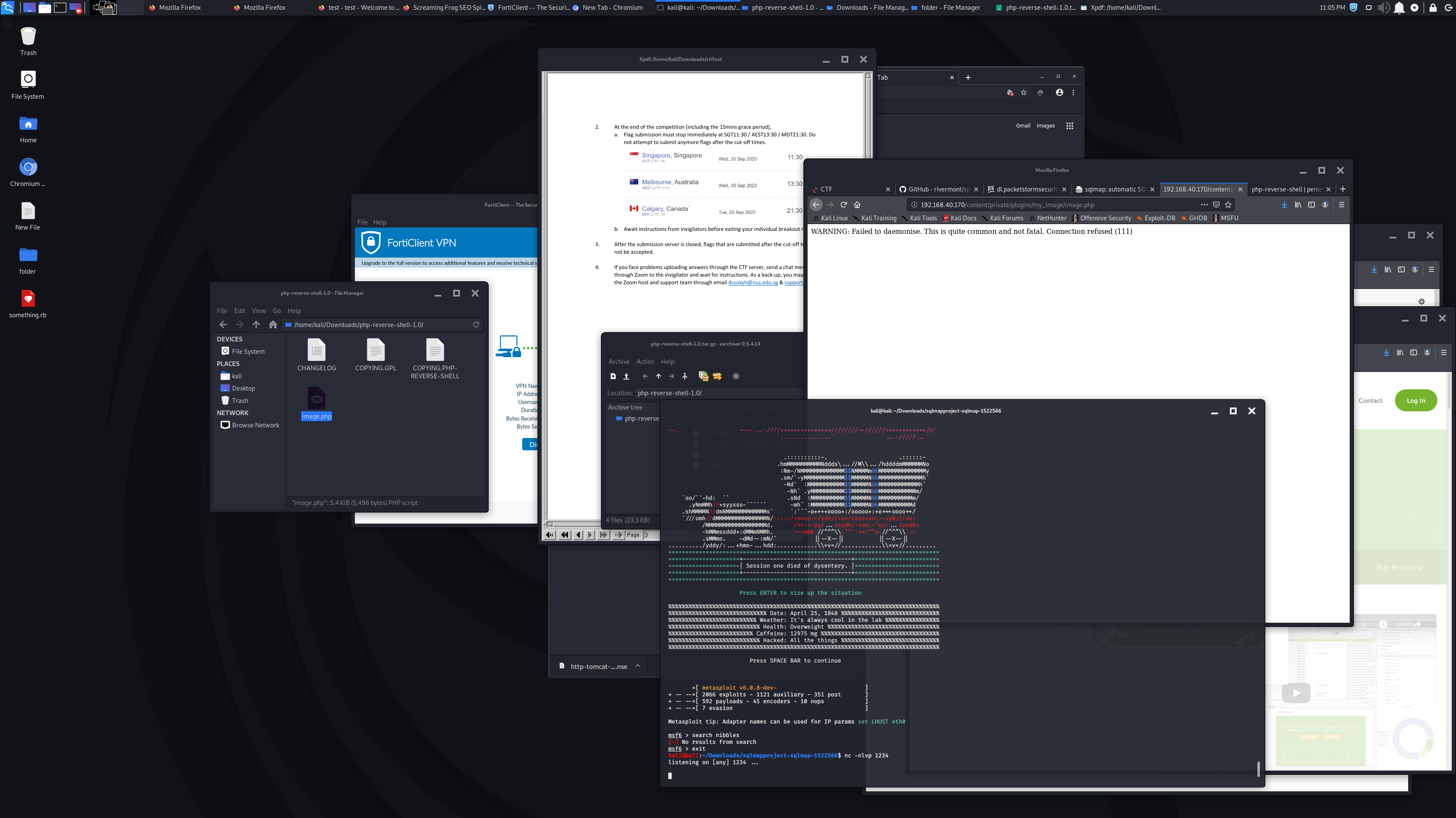Expand http-tomcat download item chevron

click(x=637, y=666)
